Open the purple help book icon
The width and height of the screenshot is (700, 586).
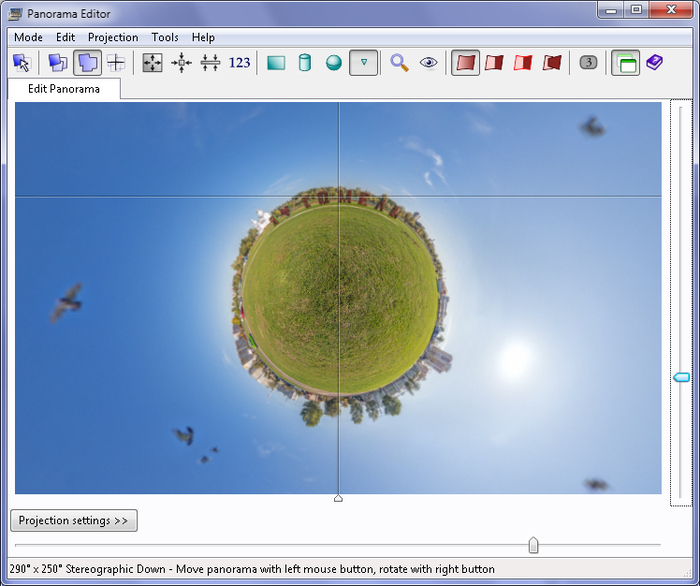[654, 63]
